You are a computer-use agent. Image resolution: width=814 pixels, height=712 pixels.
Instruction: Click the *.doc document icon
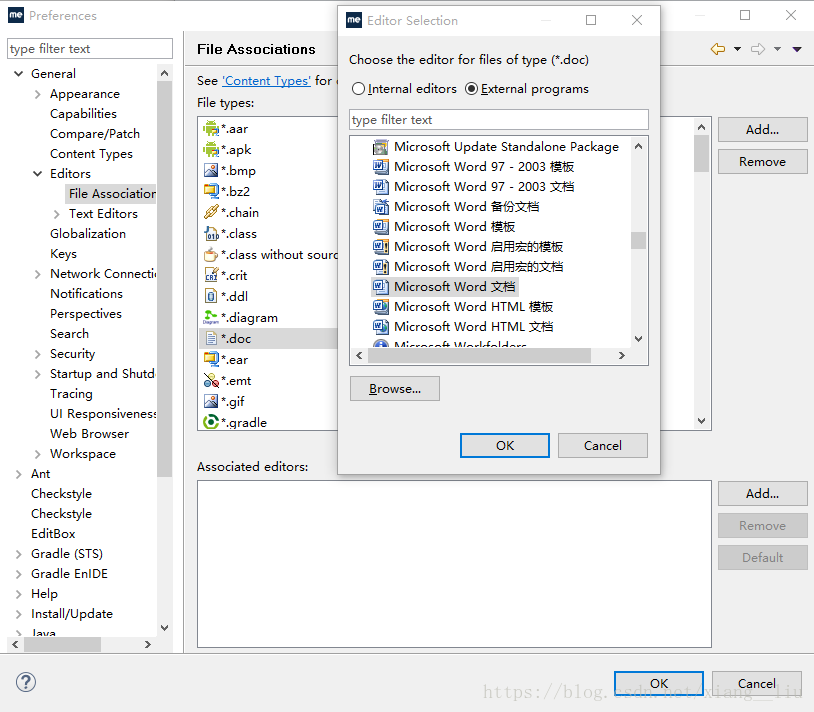[x=211, y=338]
